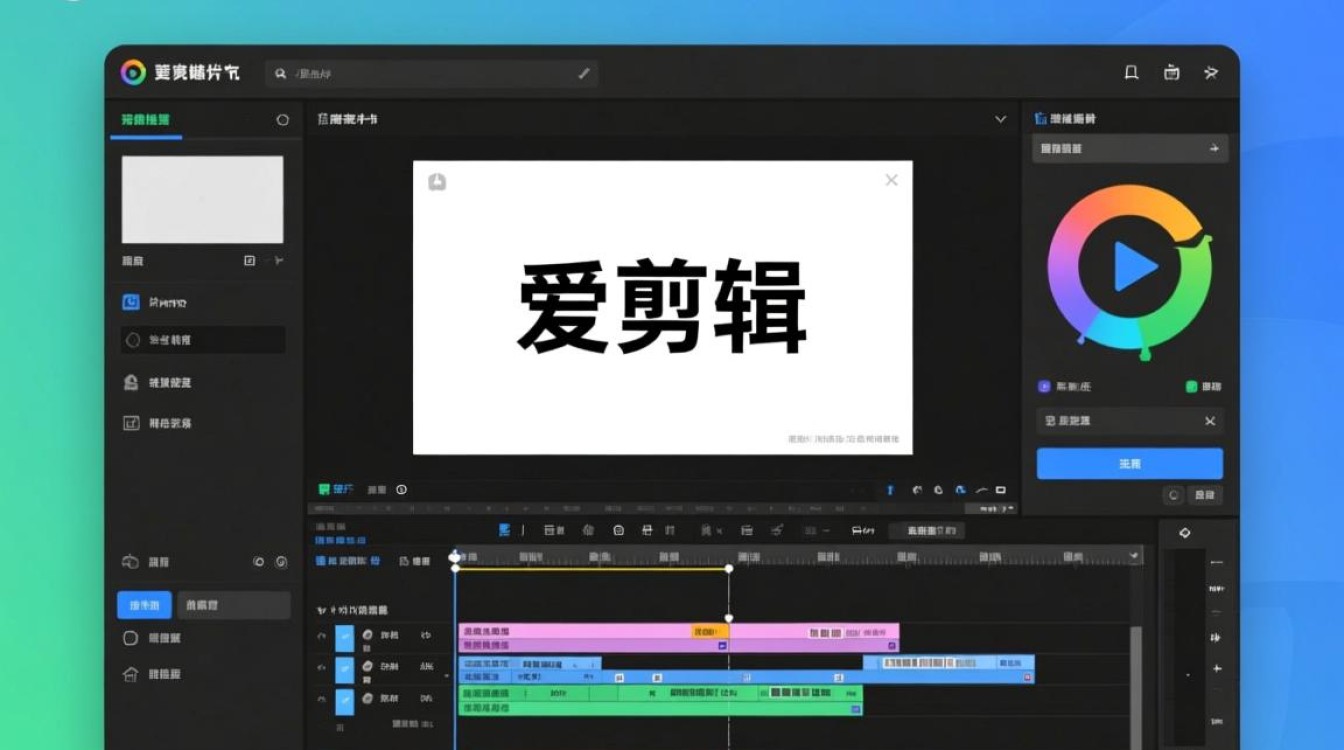The width and height of the screenshot is (1344, 750).
Task: Click the white marker at yellow range end
Action: (x=728, y=568)
